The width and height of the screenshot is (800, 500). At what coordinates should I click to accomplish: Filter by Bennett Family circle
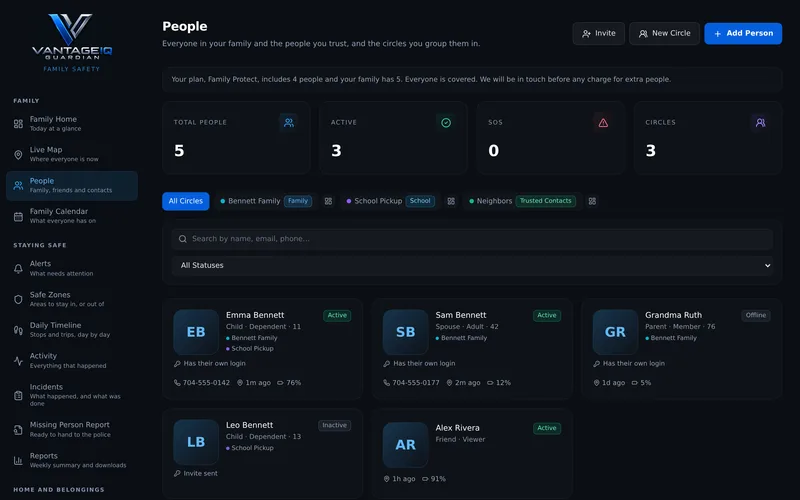click(x=266, y=201)
